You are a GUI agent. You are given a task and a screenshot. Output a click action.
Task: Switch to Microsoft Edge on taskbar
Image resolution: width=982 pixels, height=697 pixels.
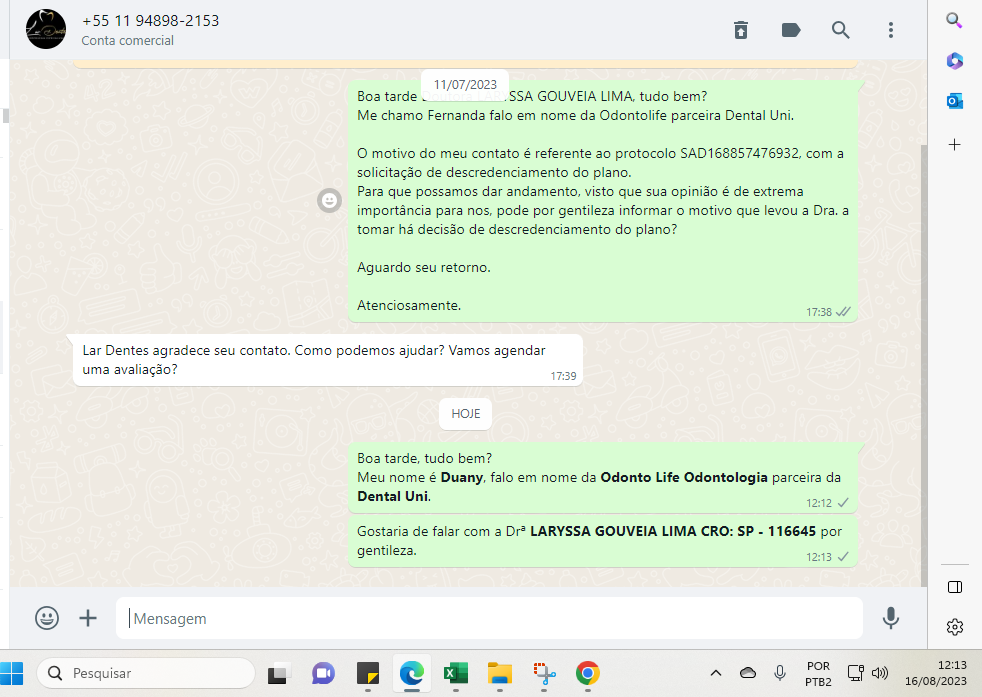point(411,673)
